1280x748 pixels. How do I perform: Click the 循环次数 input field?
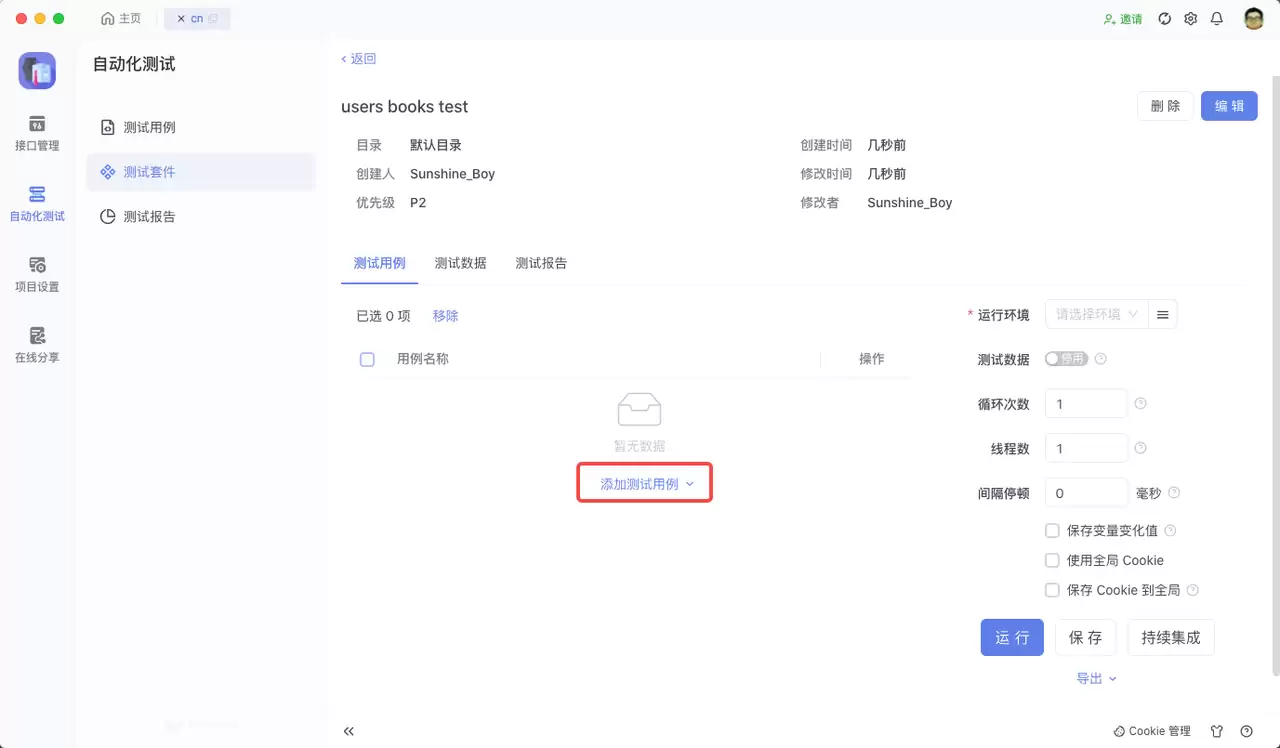[1086, 404]
